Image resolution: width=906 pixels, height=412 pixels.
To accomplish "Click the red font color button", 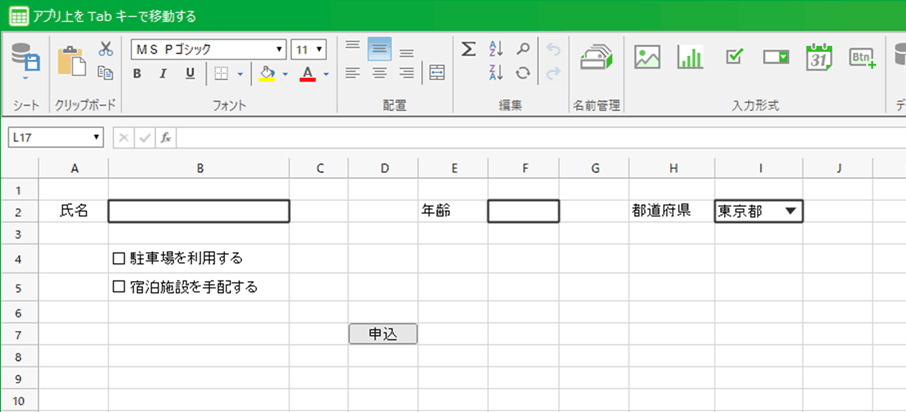I will 307,73.
